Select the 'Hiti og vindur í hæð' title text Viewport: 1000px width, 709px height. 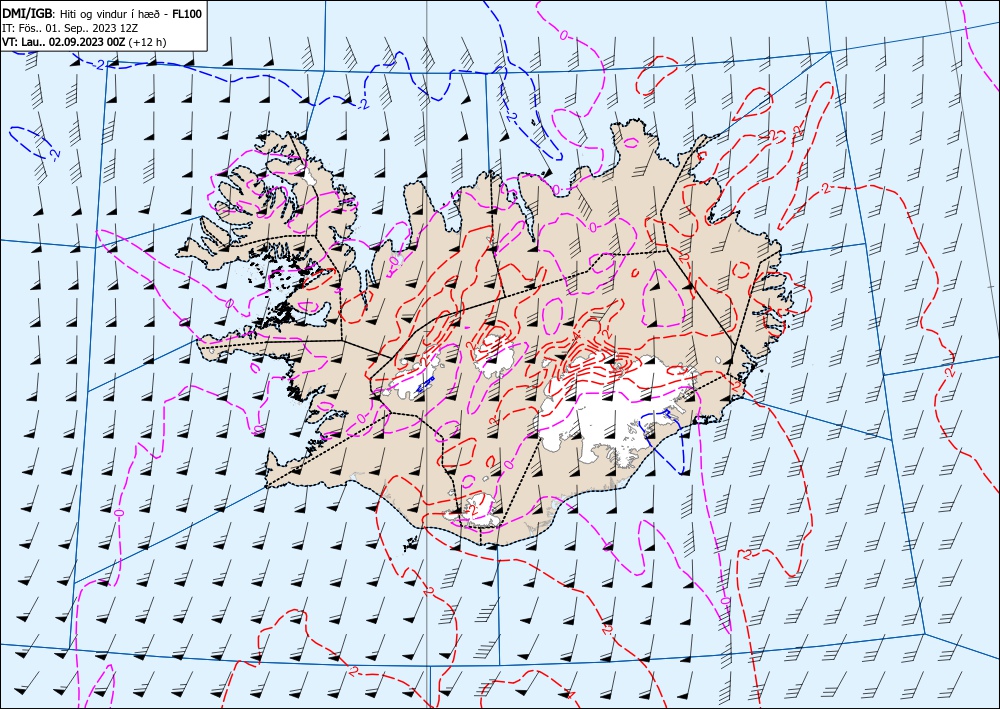(x=112, y=14)
